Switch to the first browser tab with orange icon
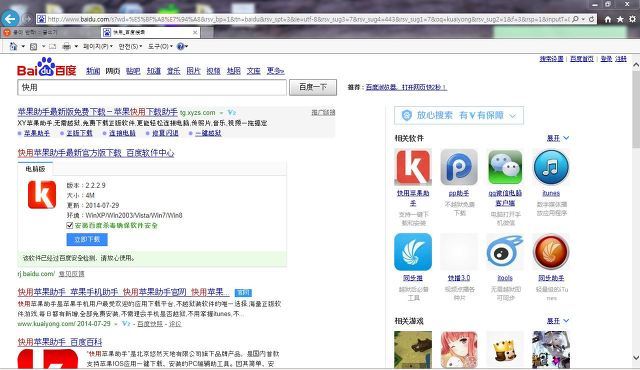Image resolution: width=640 pixels, height=370 pixels. point(50,32)
